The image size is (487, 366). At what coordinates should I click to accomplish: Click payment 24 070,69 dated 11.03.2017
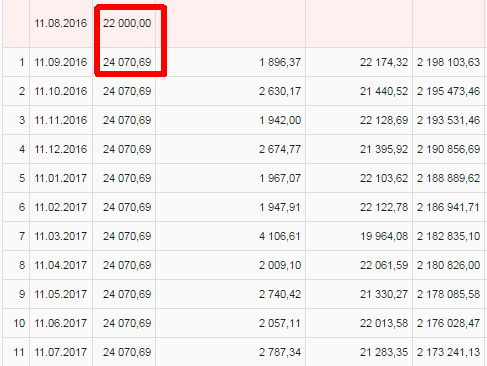point(127,236)
